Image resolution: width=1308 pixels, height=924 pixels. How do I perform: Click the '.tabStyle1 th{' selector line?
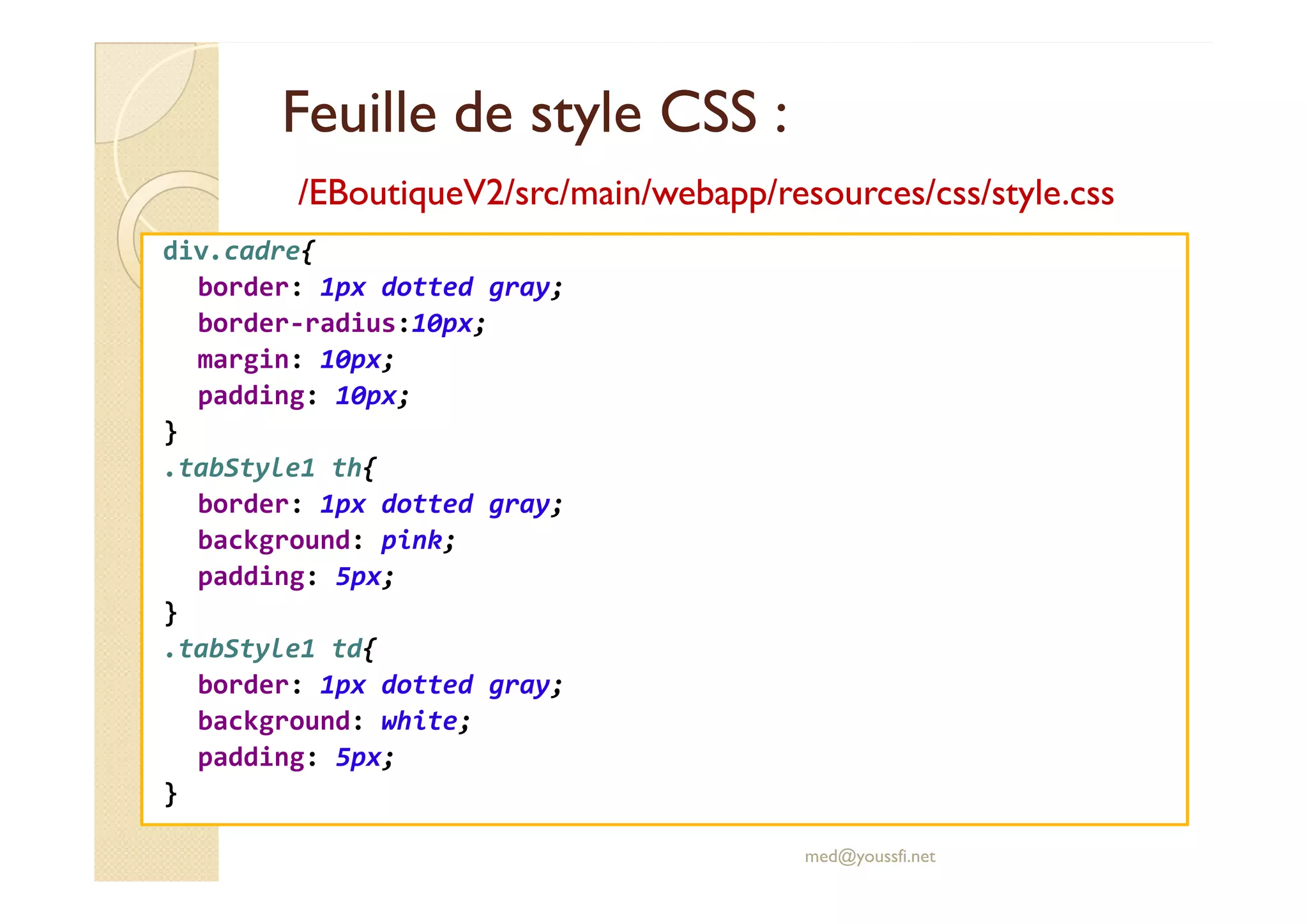(270, 468)
